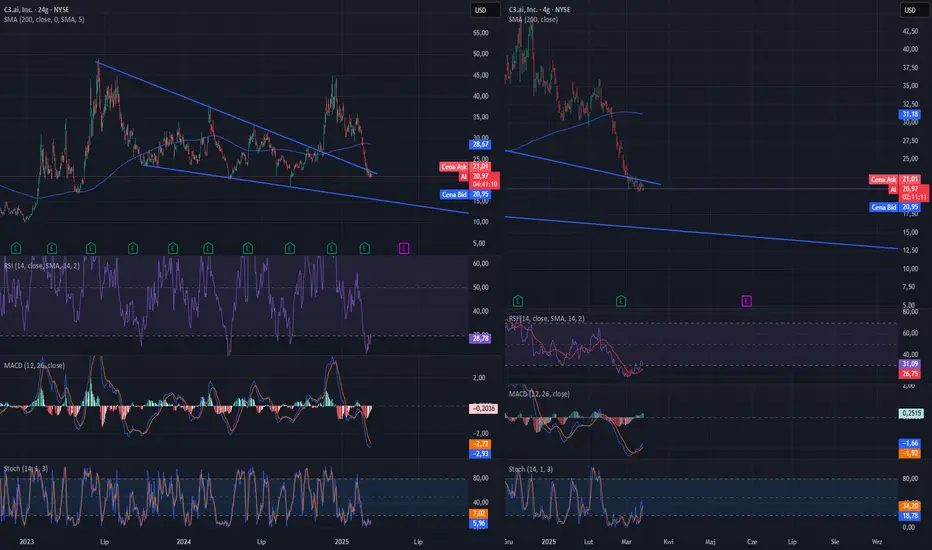Click the Kwi label on 4g time axis
This screenshot has height=550, width=932.
coord(668,542)
